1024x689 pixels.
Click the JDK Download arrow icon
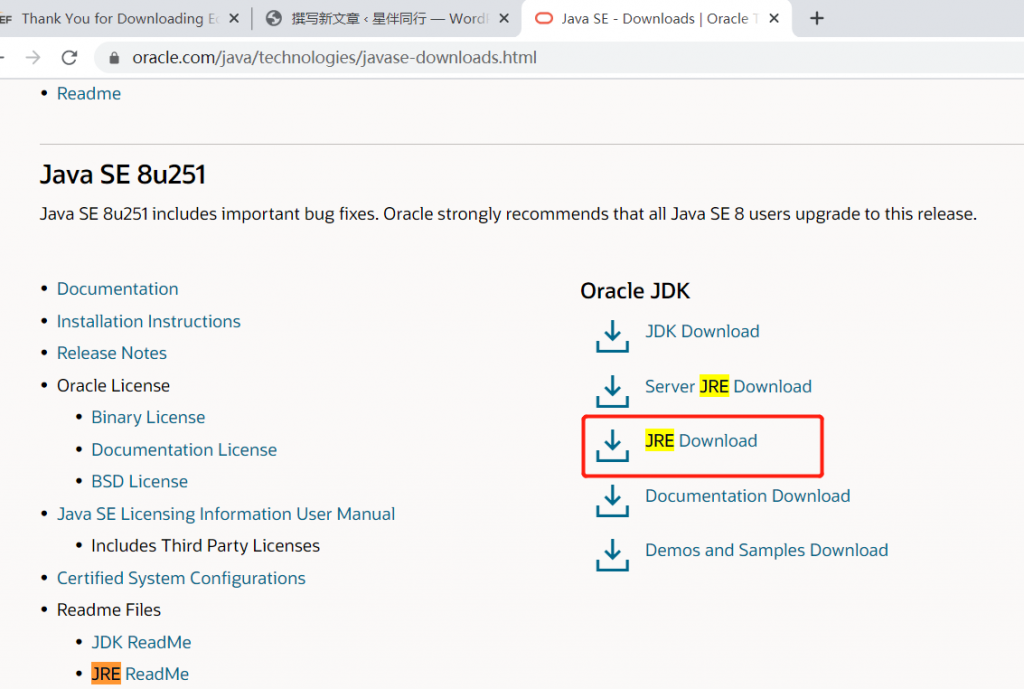[x=612, y=336]
